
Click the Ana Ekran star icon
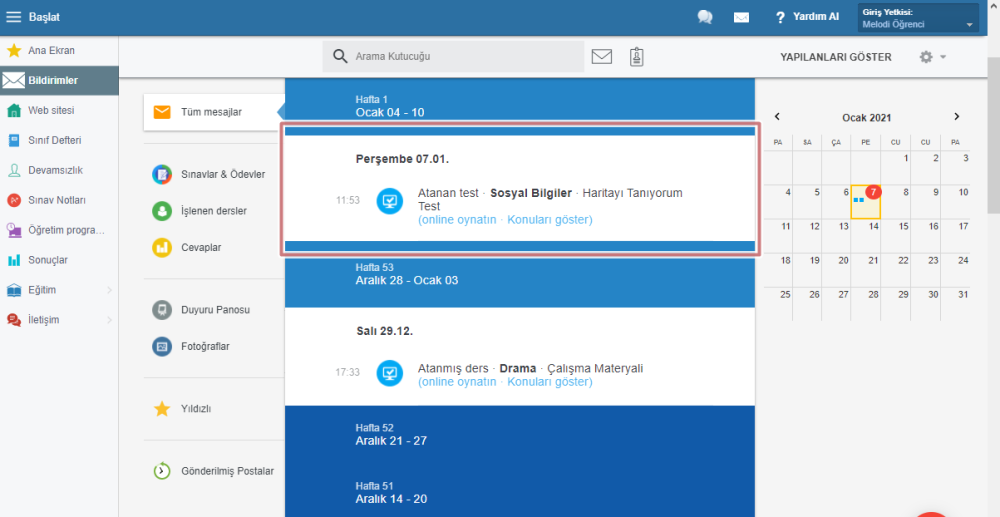click(14, 50)
